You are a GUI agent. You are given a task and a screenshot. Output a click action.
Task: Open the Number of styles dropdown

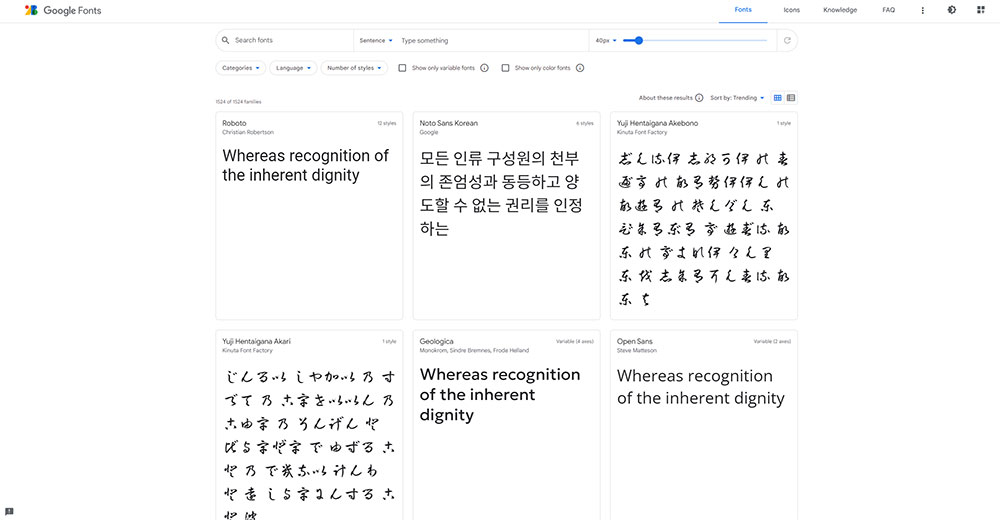[354, 68]
